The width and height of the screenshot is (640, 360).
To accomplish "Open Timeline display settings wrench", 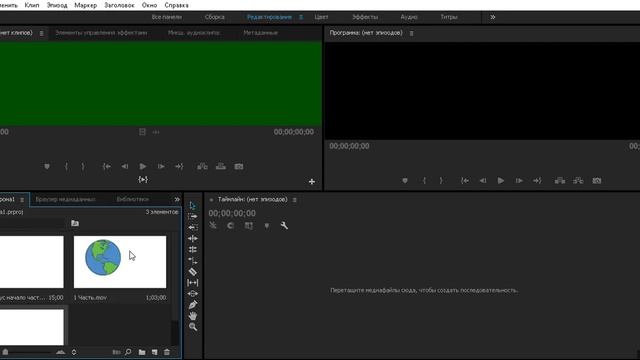I will [284, 225].
